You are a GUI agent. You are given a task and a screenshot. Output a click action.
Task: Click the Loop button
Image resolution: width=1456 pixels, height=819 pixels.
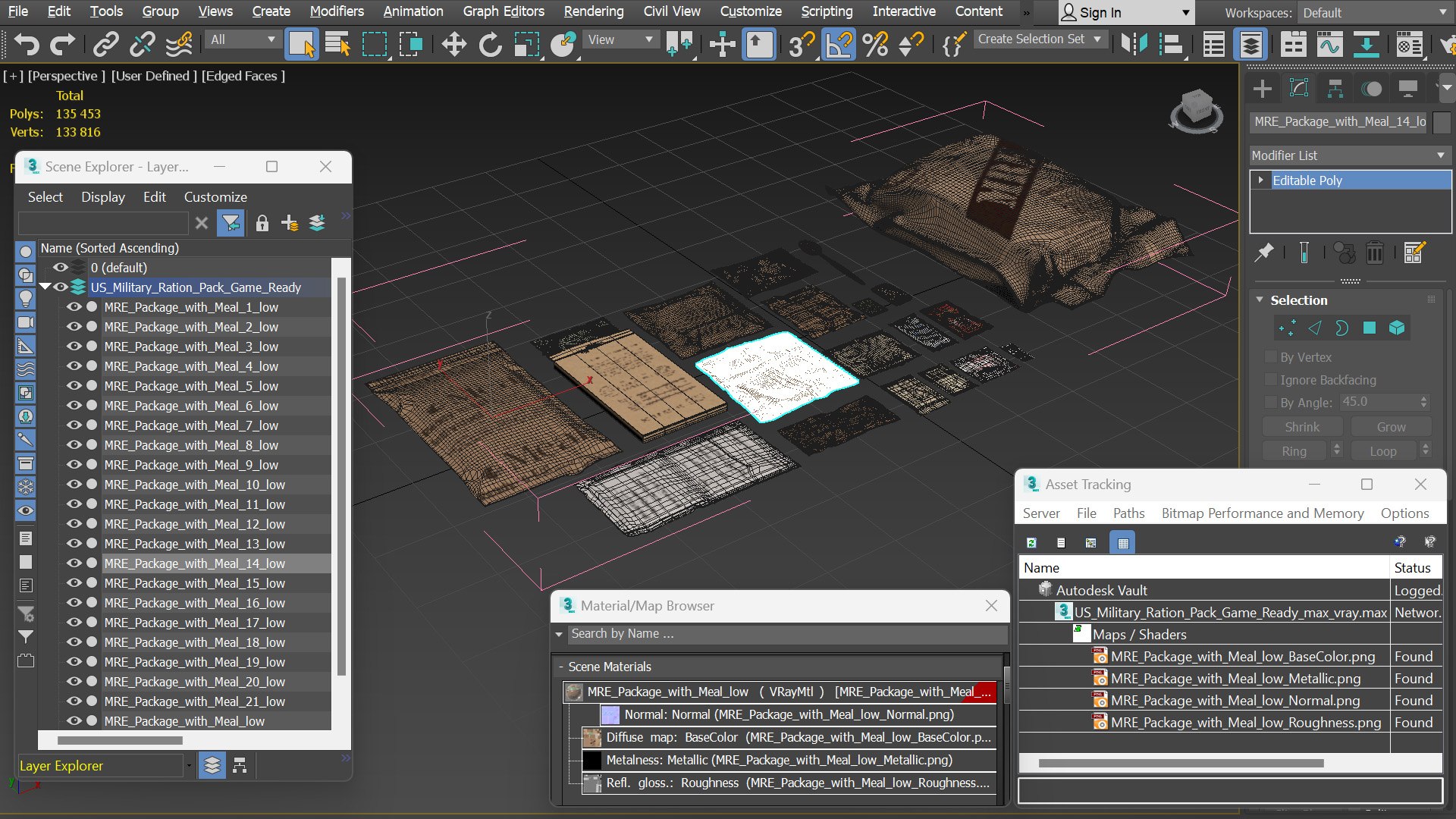[1382, 451]
